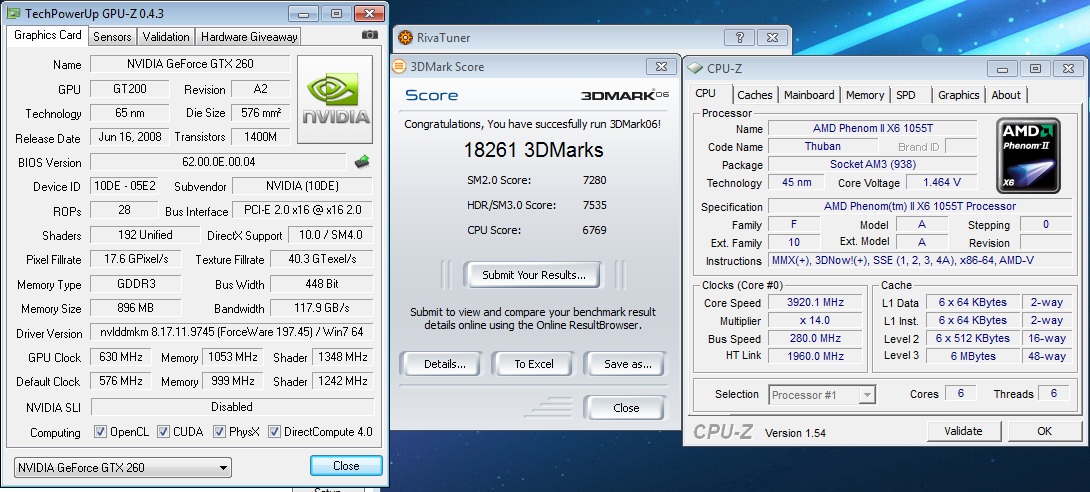The height and width of the screenshot is (492, 1090).
Task: Click the Code Name Thuban value
Action: tap(822, 147)
